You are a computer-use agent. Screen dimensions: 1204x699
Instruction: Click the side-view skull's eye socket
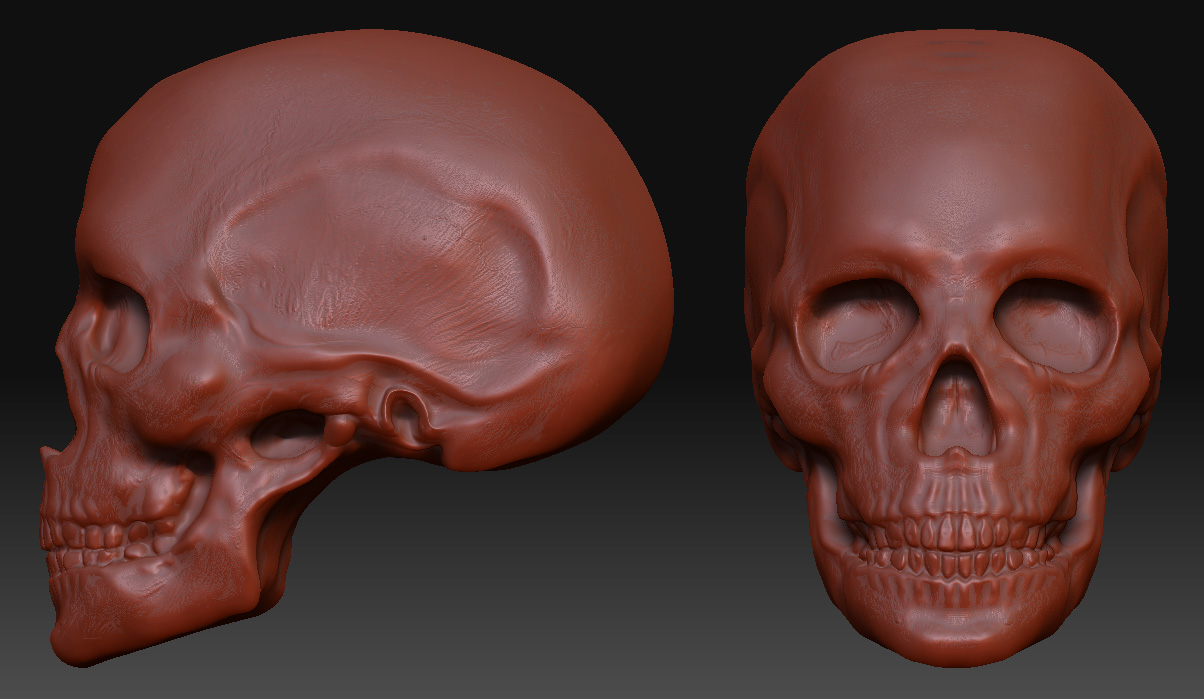[122, 320]
